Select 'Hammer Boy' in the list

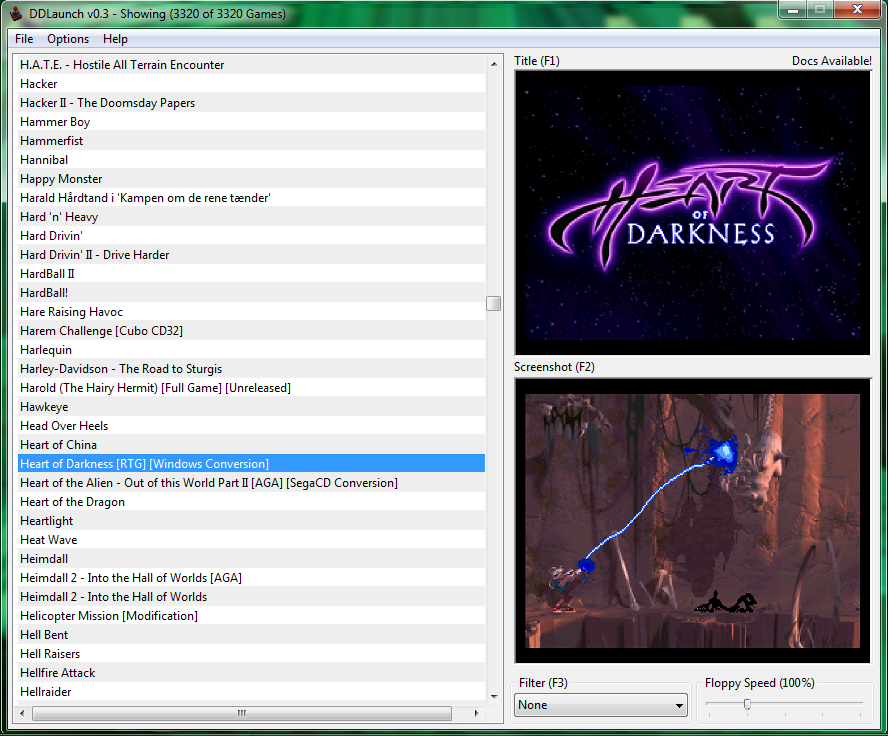point(251,122)
